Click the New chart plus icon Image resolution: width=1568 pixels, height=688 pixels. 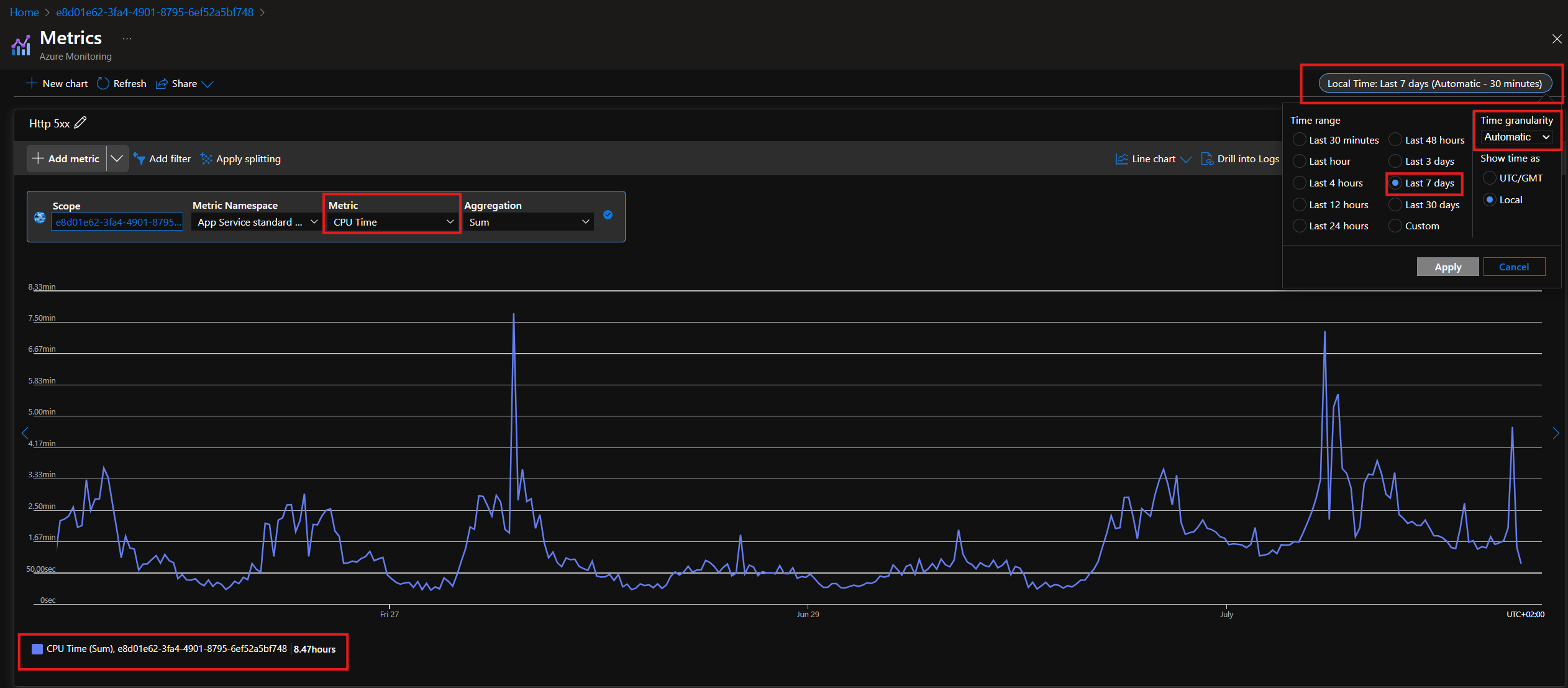(x=32, y=83)
